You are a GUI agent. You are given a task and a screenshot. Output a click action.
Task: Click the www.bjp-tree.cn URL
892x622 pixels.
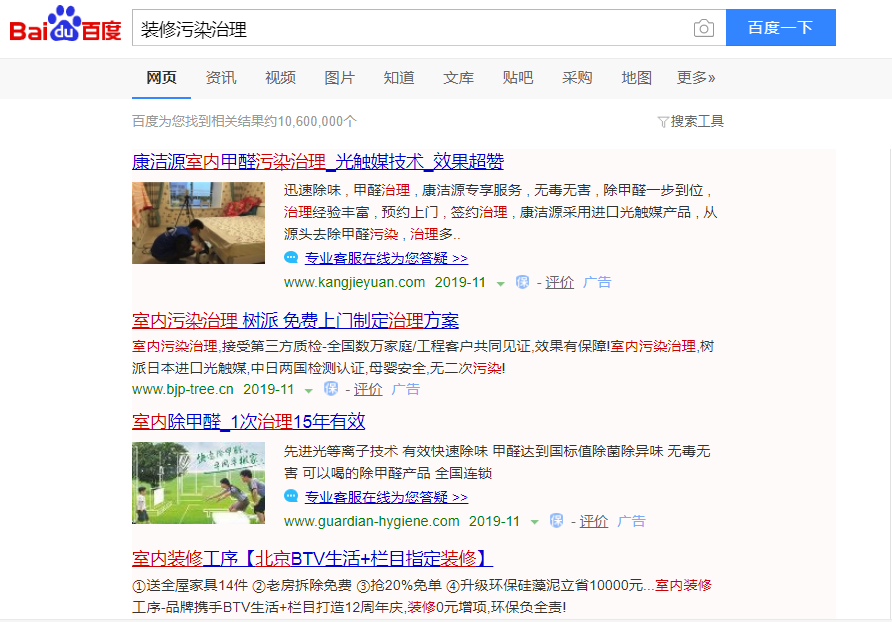tap(183, 389)
